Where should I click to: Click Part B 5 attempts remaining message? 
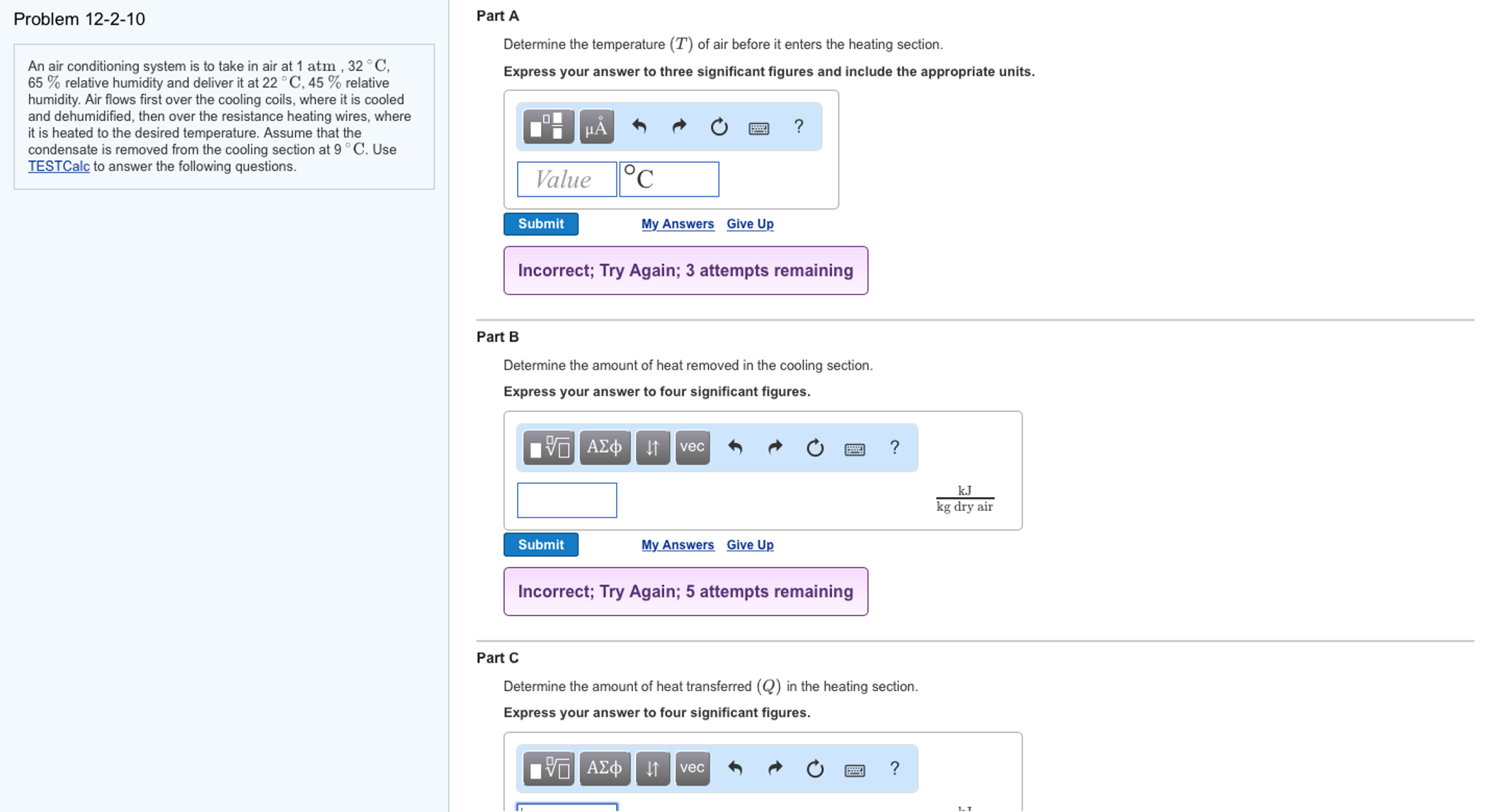click(x=685, y=591)
